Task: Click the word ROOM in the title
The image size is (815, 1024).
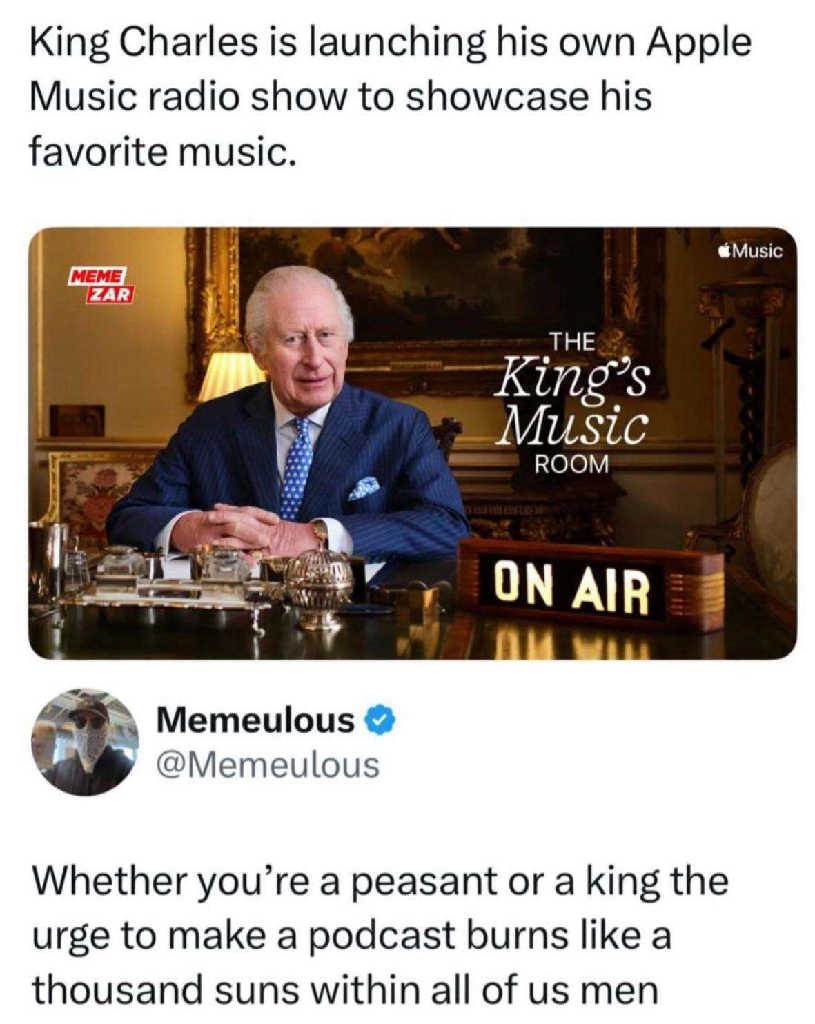Action: (x=571, y=464)
